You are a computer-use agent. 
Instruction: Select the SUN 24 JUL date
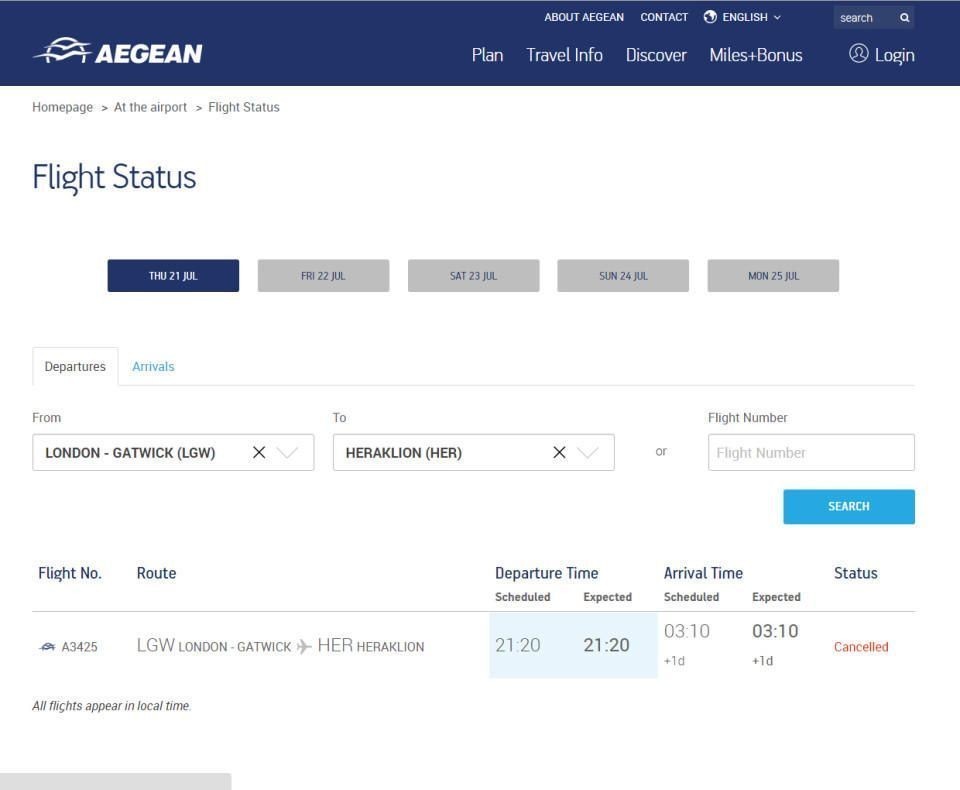(x=623, y=276)
